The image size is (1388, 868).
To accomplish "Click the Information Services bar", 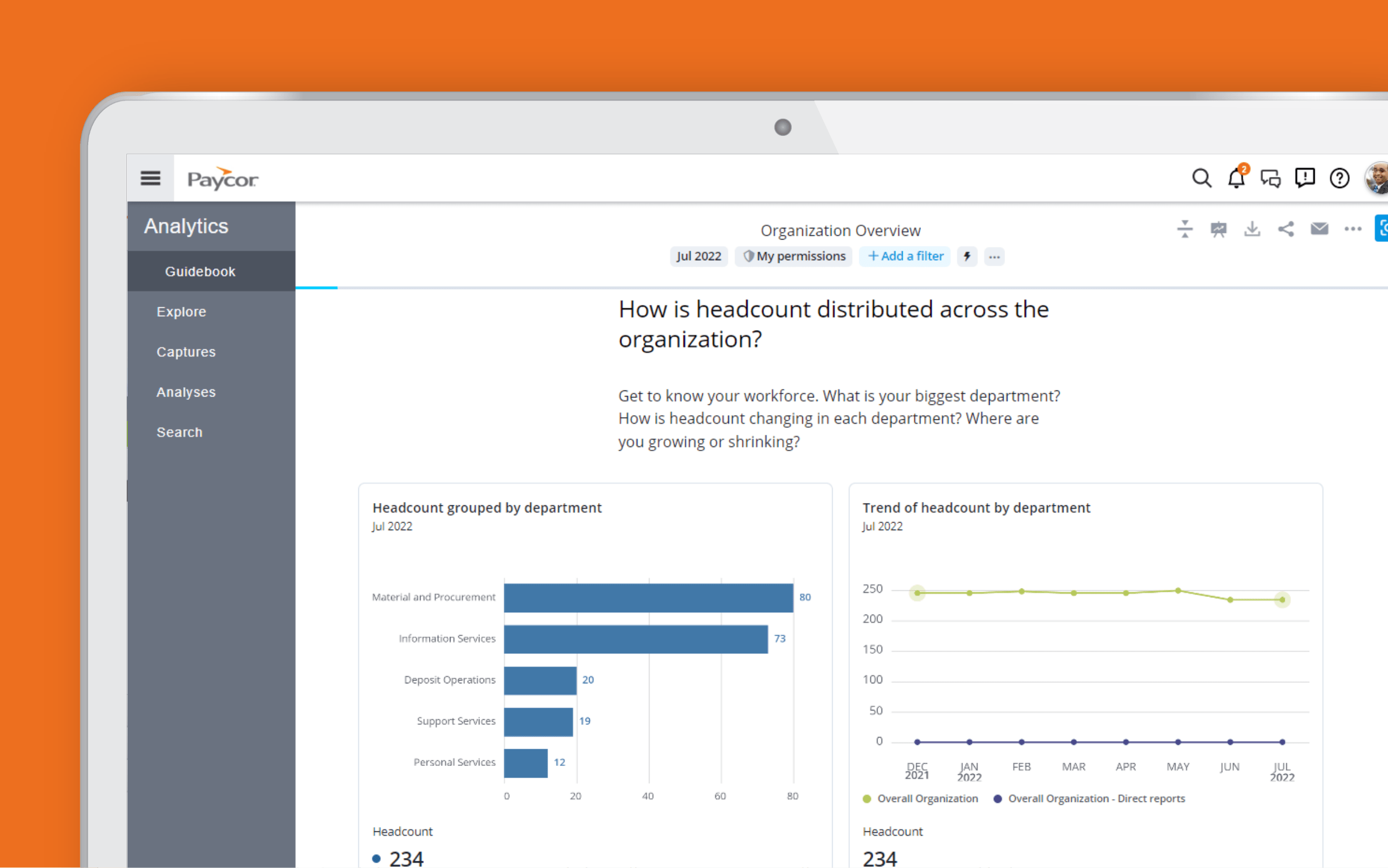I will 636,639.
